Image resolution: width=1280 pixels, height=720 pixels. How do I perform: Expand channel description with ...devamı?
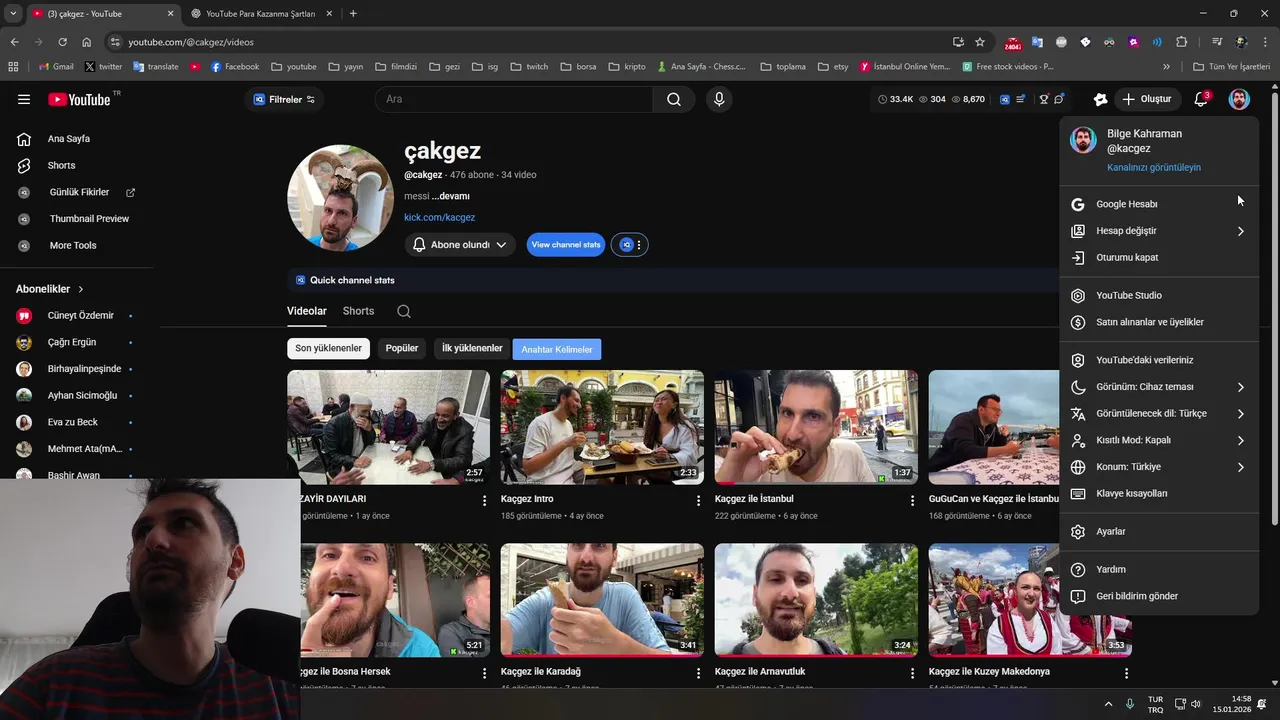click(x=451, y=196)
